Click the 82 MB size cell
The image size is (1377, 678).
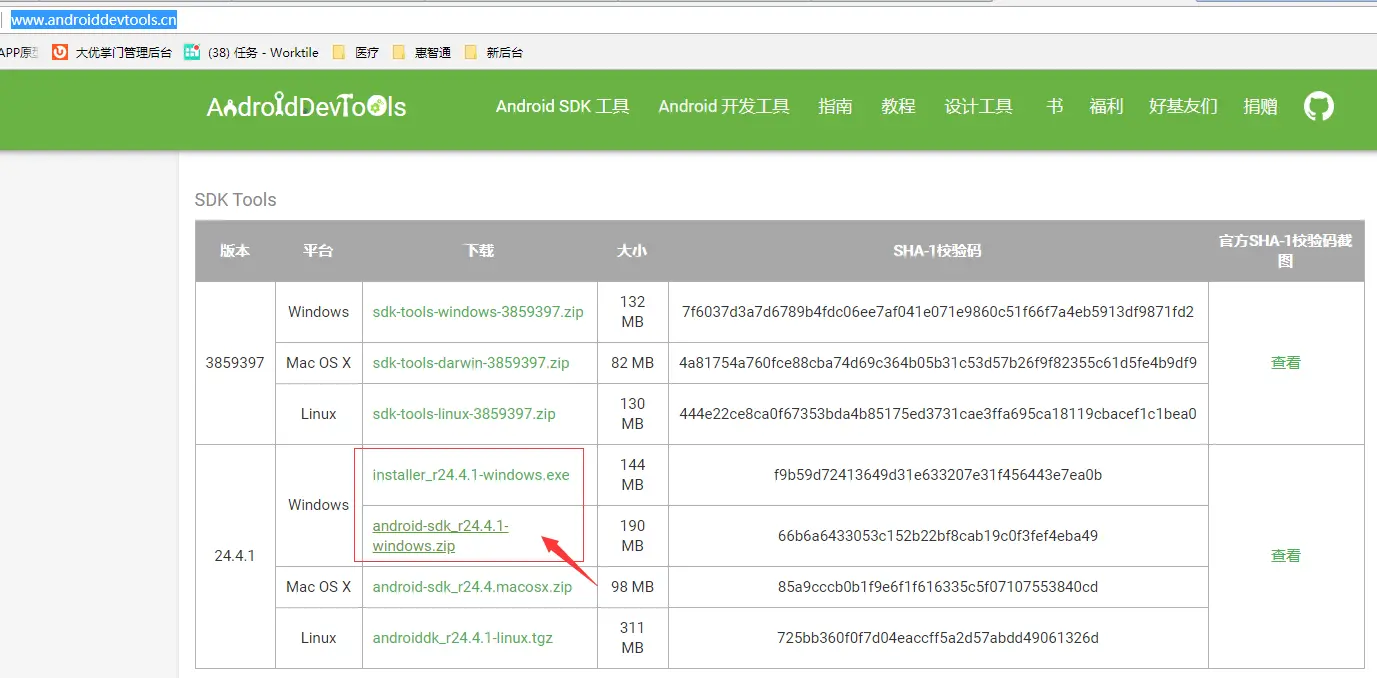point(632,363)
